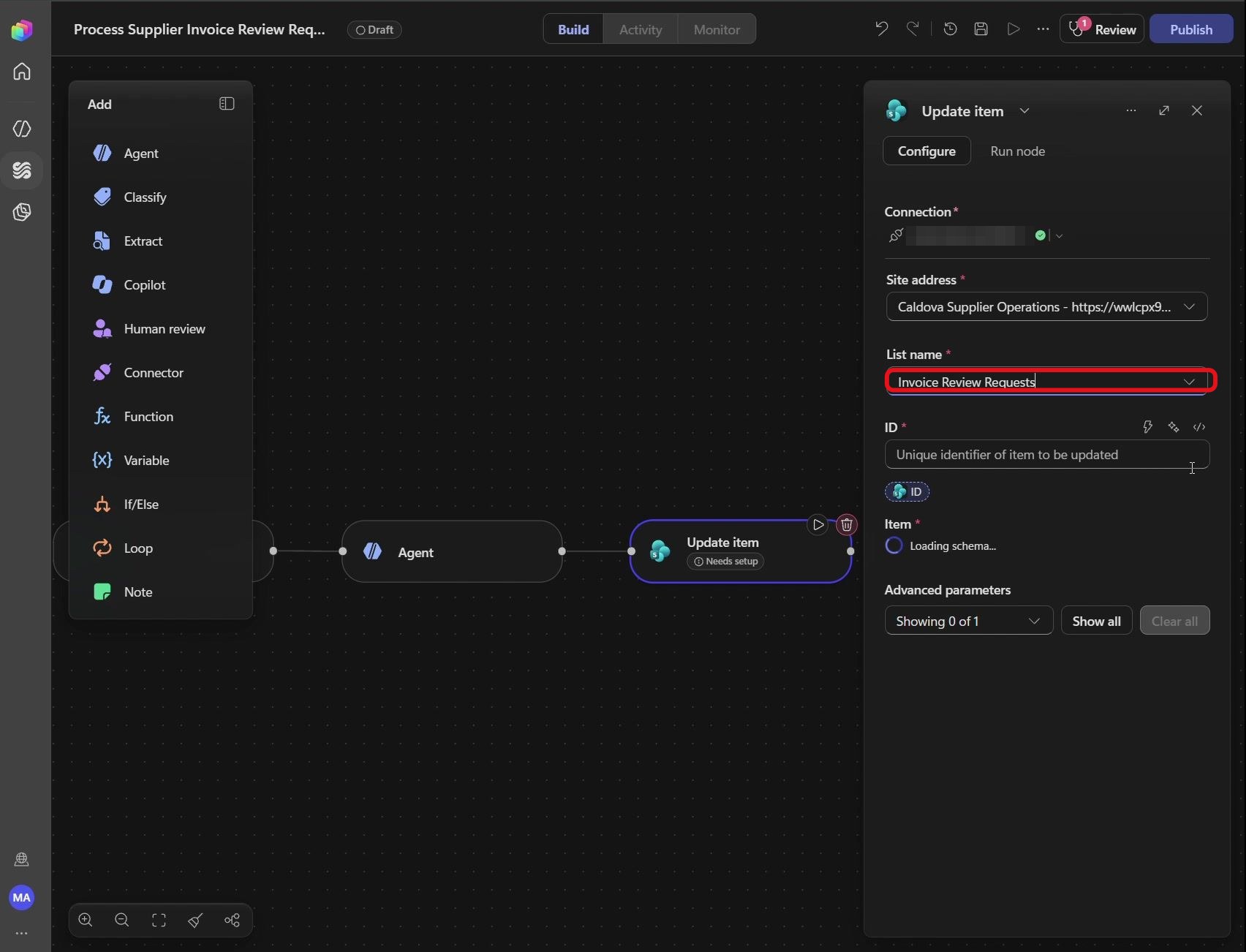Open the Review button
Image resolution: width=1246 pixels, height=952 pixels.
1102,29
